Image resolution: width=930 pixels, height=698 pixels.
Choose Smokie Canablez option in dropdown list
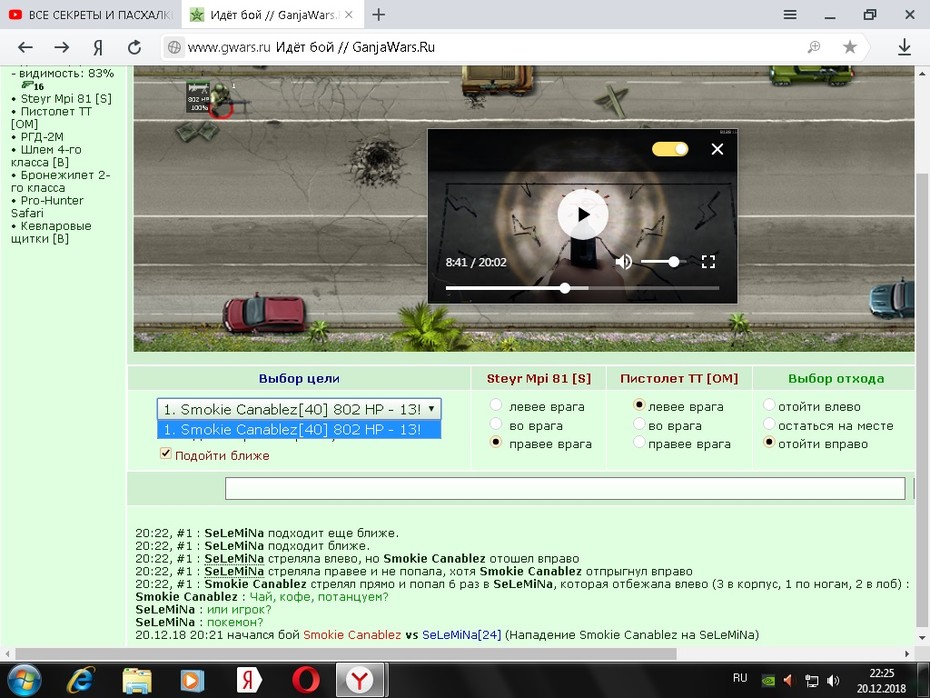299,429
